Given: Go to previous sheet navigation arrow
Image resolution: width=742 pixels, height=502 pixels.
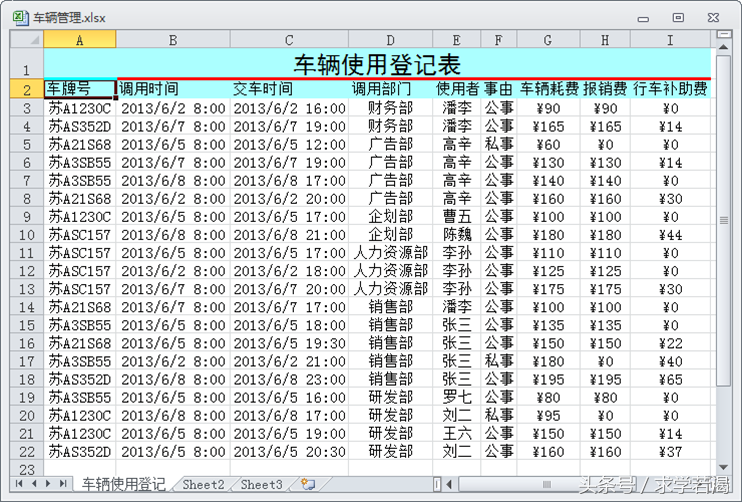Looking at the screenshot, I should click(x=34, y=484).
